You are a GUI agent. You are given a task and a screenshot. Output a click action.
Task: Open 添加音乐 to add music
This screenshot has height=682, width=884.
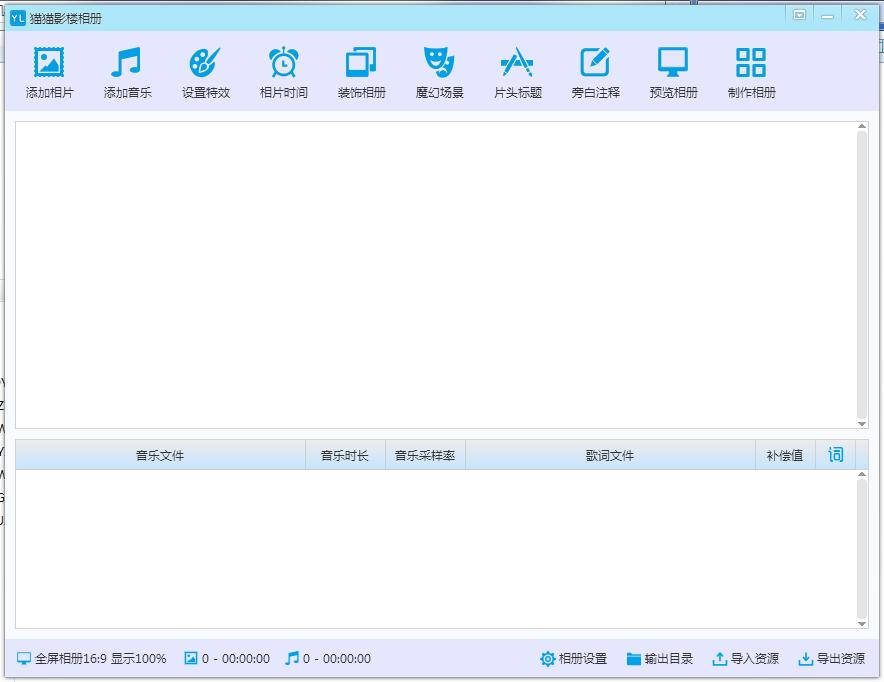(127, 64)
